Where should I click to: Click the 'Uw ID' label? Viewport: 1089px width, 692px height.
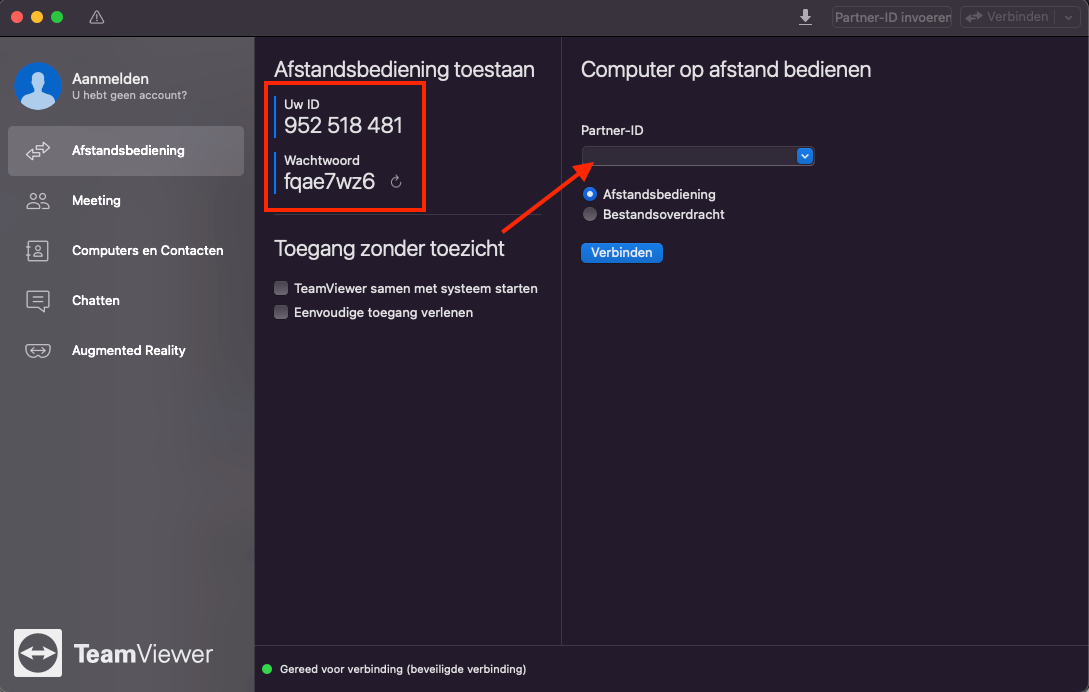point(301,104)
